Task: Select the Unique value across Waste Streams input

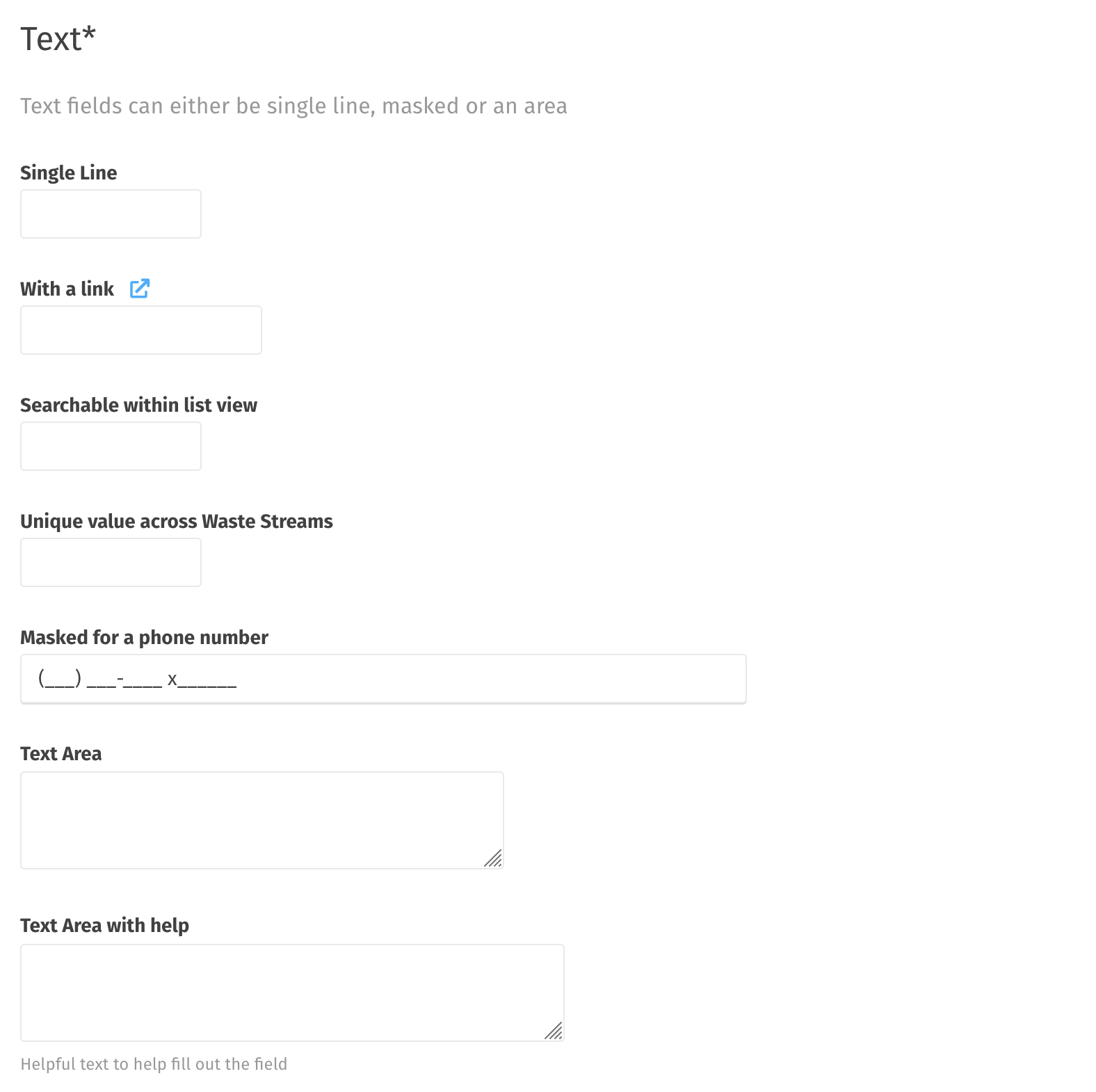Action: [111, 562]
